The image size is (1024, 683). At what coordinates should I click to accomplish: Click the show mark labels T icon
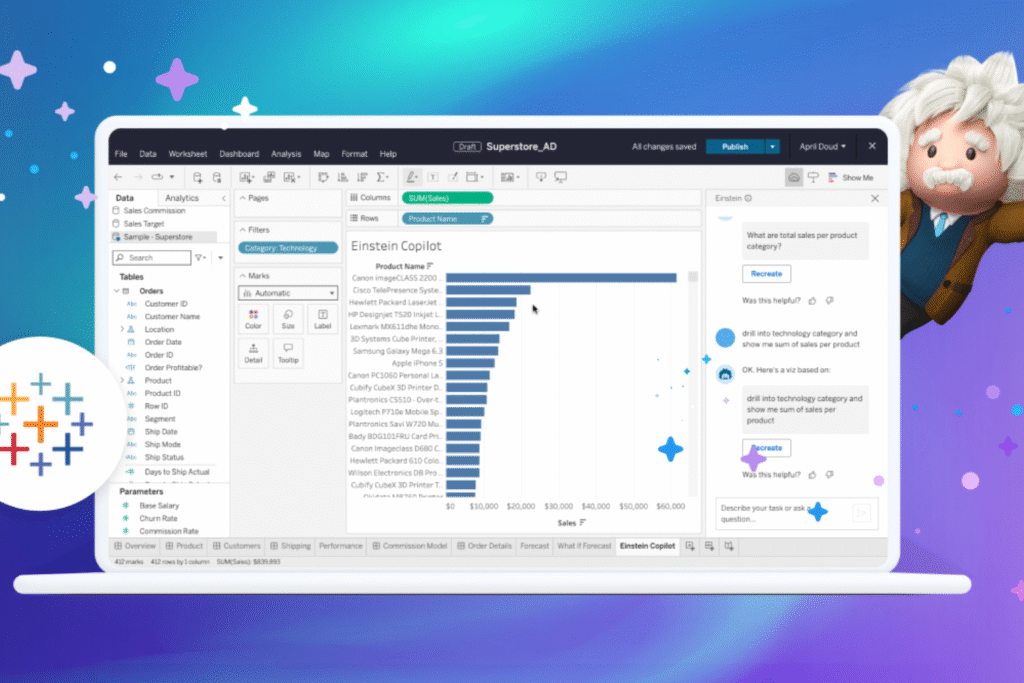click(432, 177)
